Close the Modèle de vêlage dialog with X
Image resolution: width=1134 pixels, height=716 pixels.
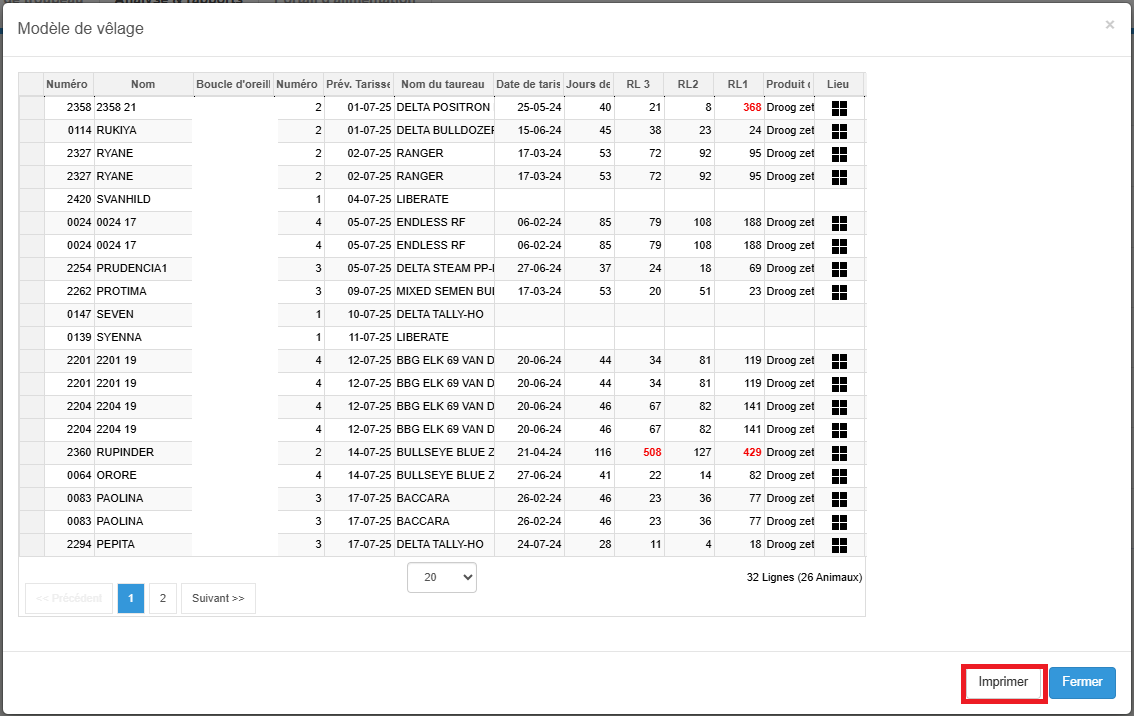1109,25
